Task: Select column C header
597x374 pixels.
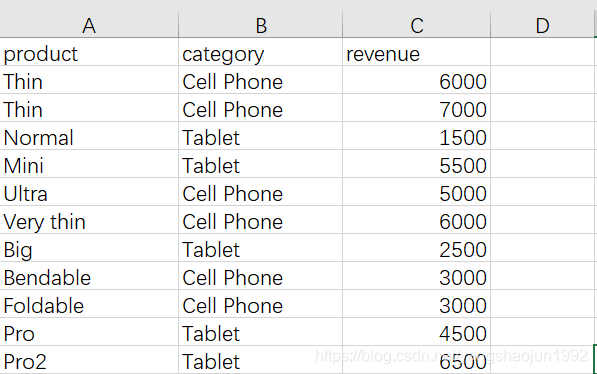Action: 417,25
